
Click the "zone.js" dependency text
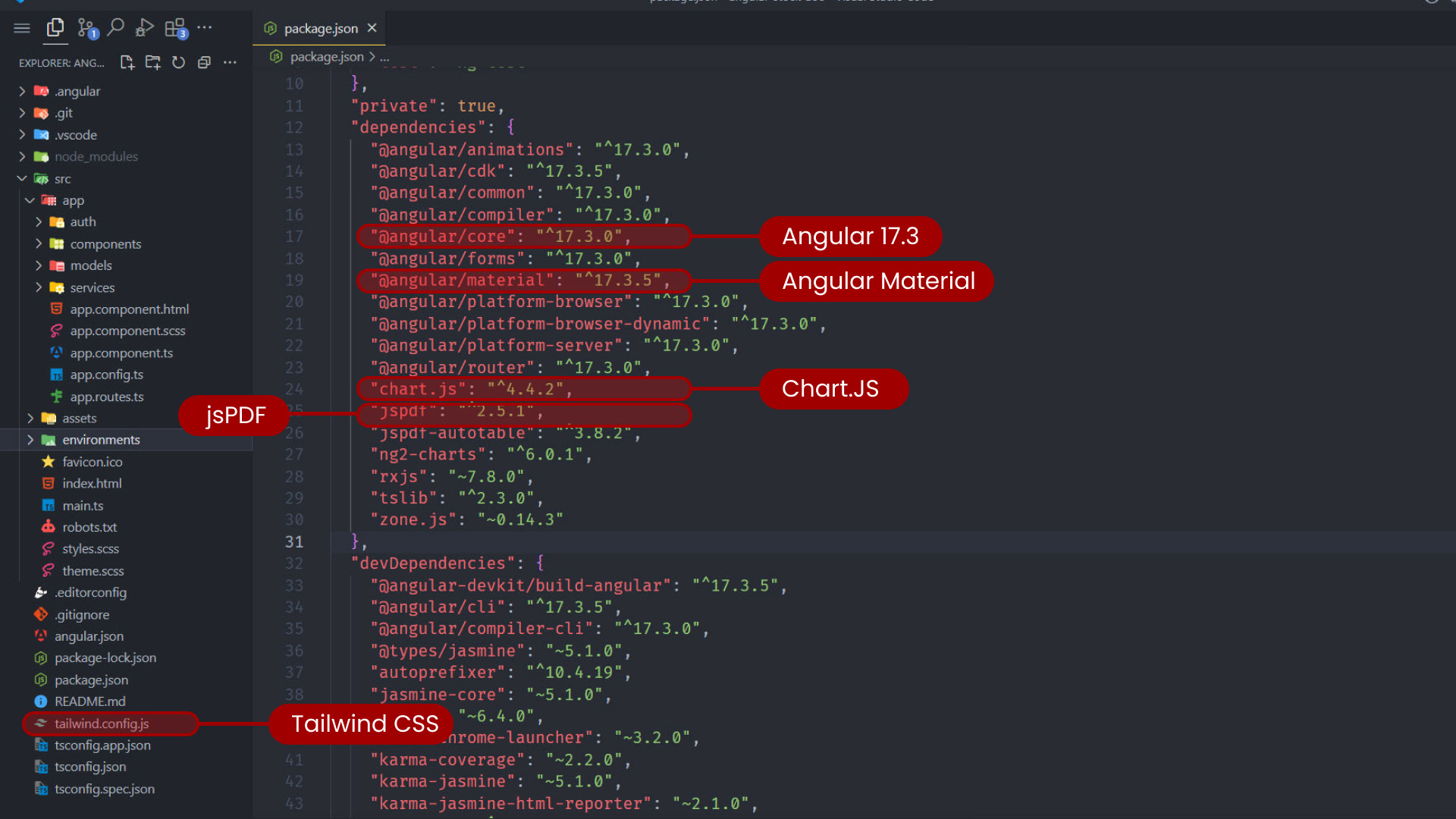tap(413, 519)
